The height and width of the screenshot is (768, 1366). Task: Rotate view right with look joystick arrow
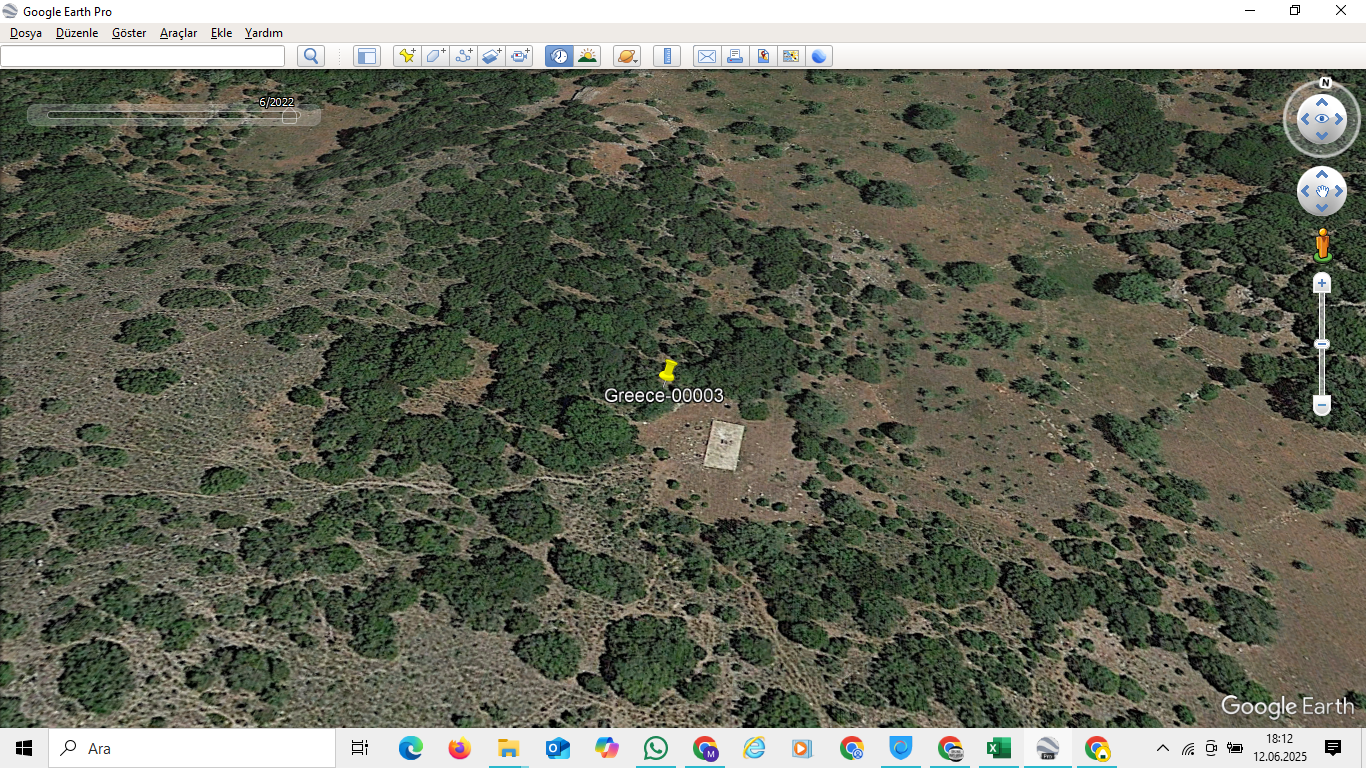click(1340, 119)
